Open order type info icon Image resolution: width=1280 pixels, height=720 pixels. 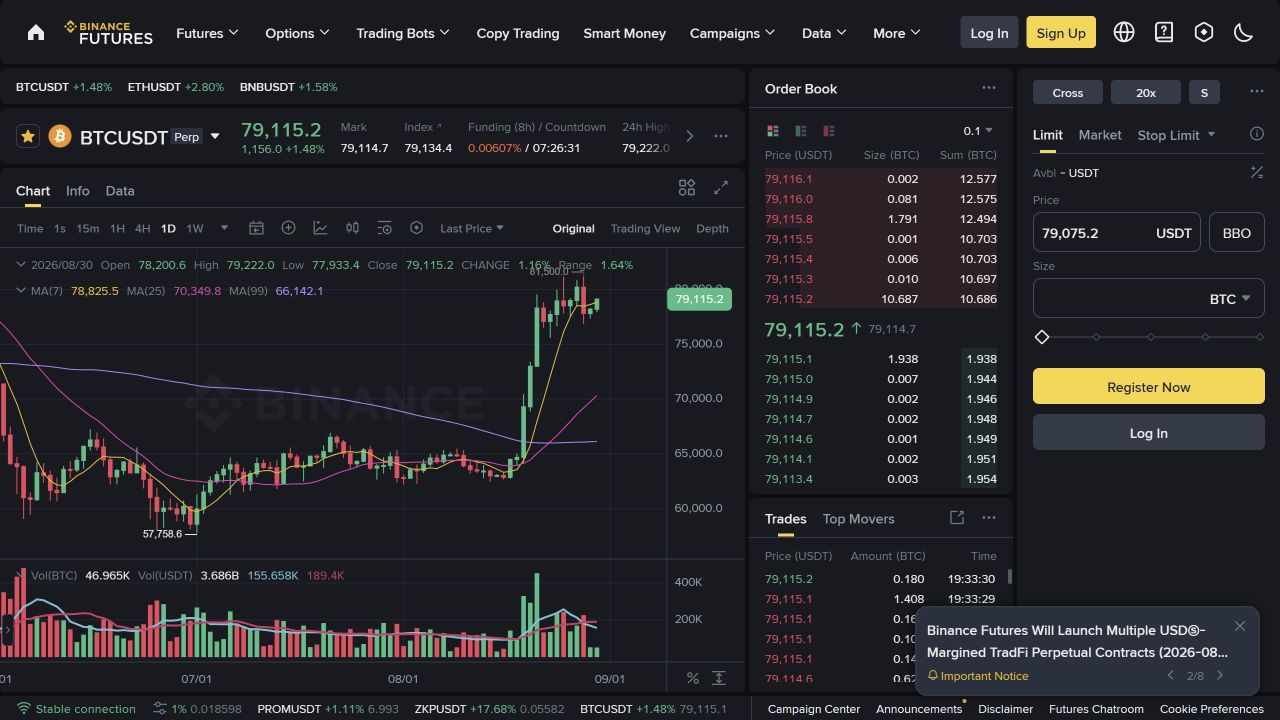tap(1257, 134)
